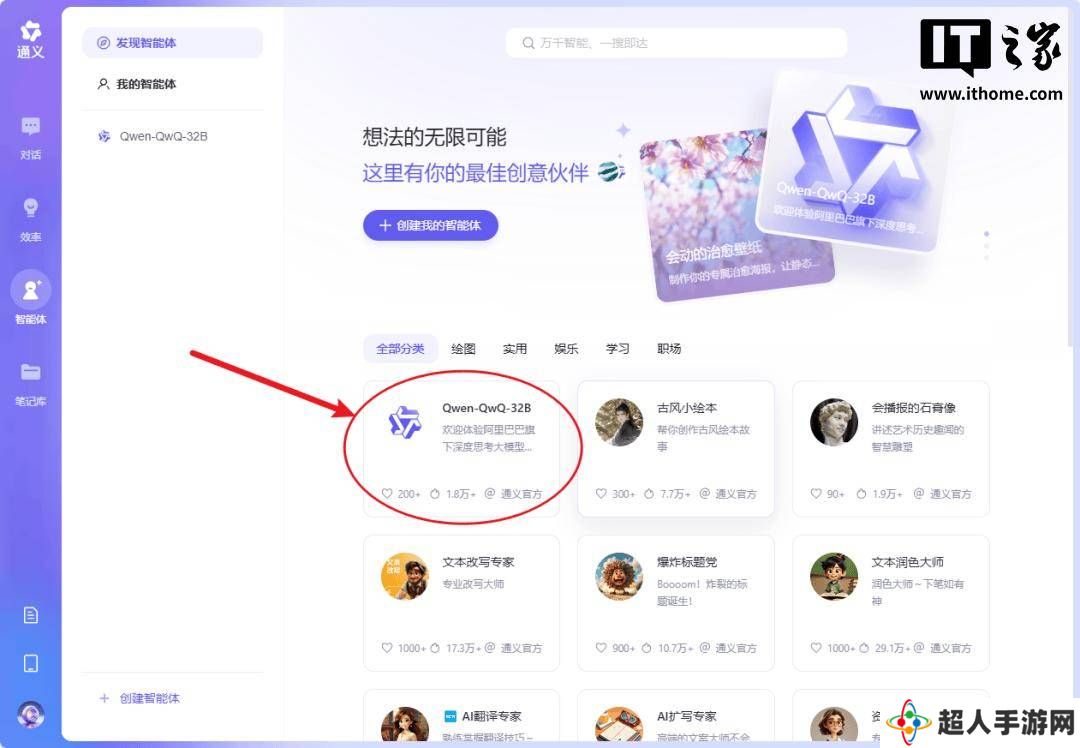Viewport: 1080px width, 748px height.
Task: Open the 对话 chat icon in sidebar
Action: (30, 127)
